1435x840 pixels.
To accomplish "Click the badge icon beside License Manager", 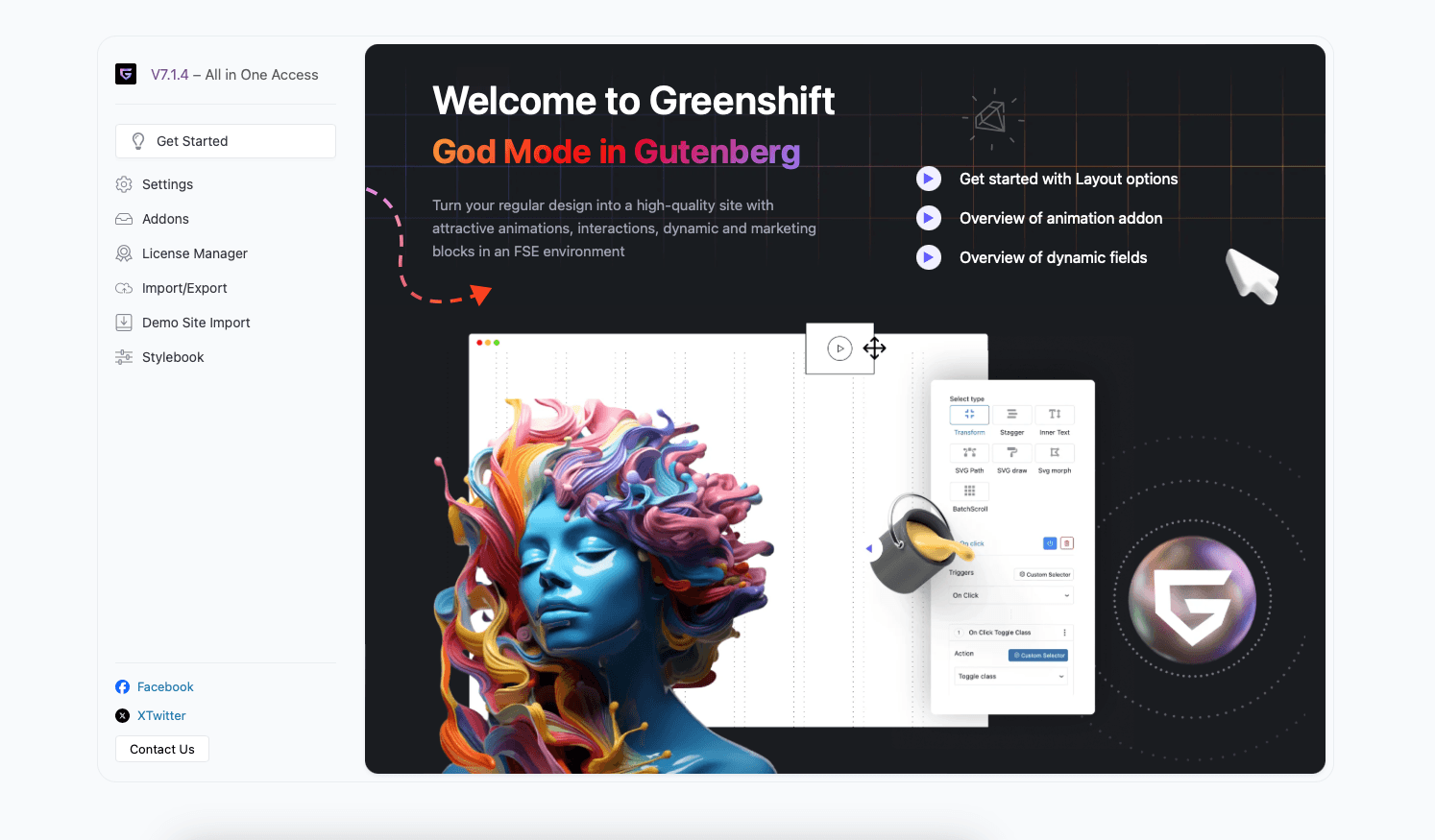I will pos(124,253).
